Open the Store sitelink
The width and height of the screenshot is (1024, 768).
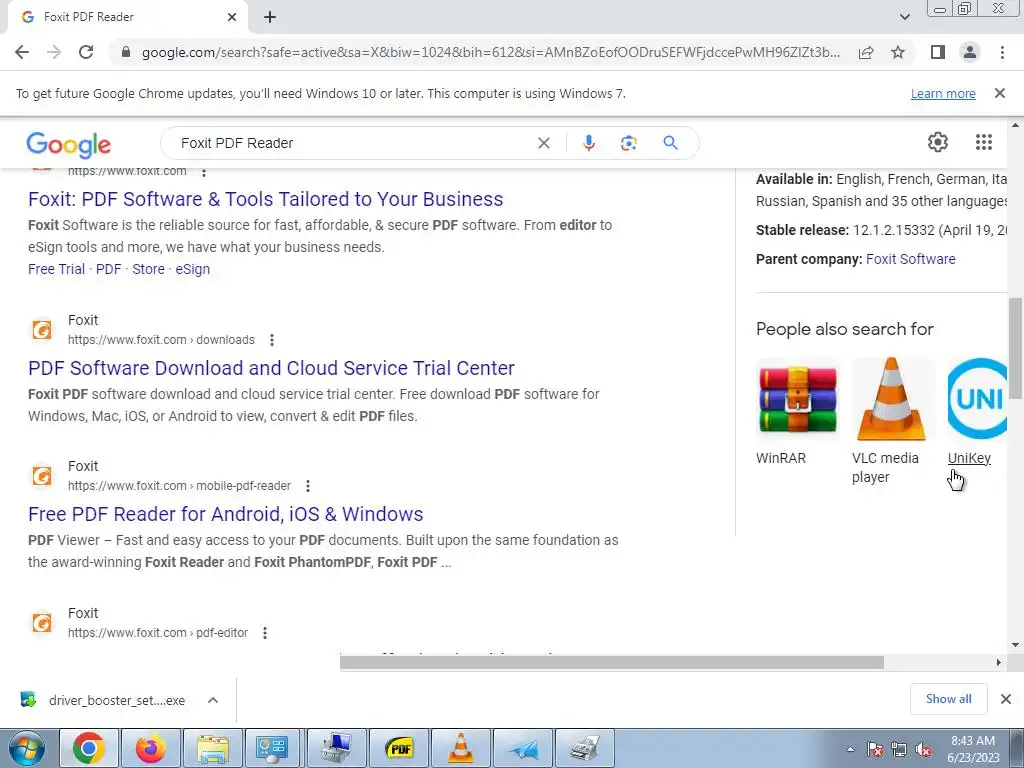point(148,269)
